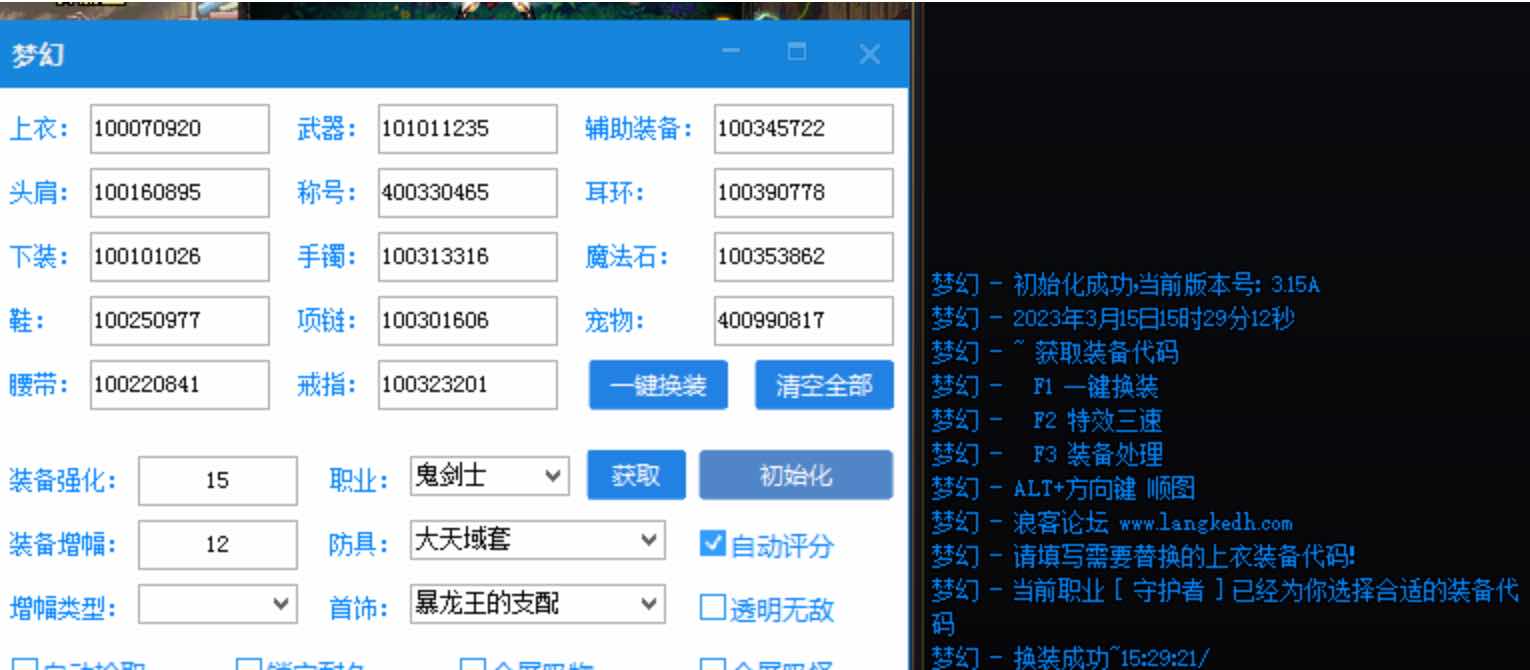Click the log line mentioning 当前职业 [ 守护者 ]
This screenshot has height=670, width=1530.
click(1225, 607)
